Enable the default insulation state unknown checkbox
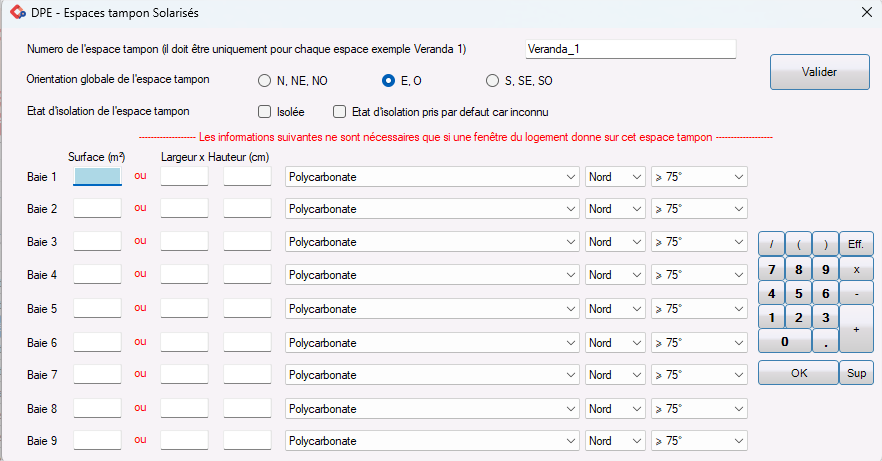Screen dimensions: 882x461 340,112
